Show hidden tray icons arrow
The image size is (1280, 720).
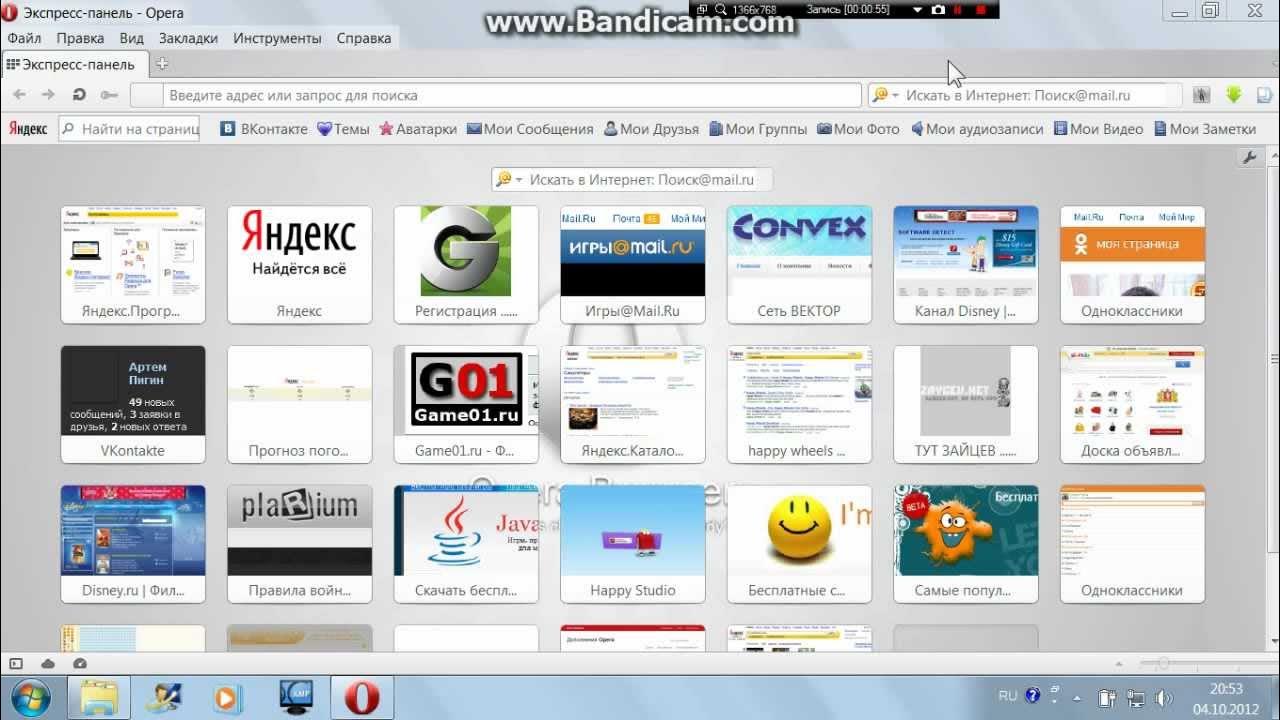click(x=1077, y=697)
